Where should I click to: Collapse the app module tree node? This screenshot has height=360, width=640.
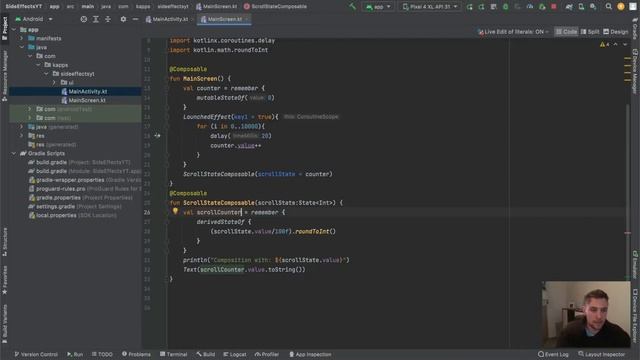pyautogui.click(x=14, y=30)
